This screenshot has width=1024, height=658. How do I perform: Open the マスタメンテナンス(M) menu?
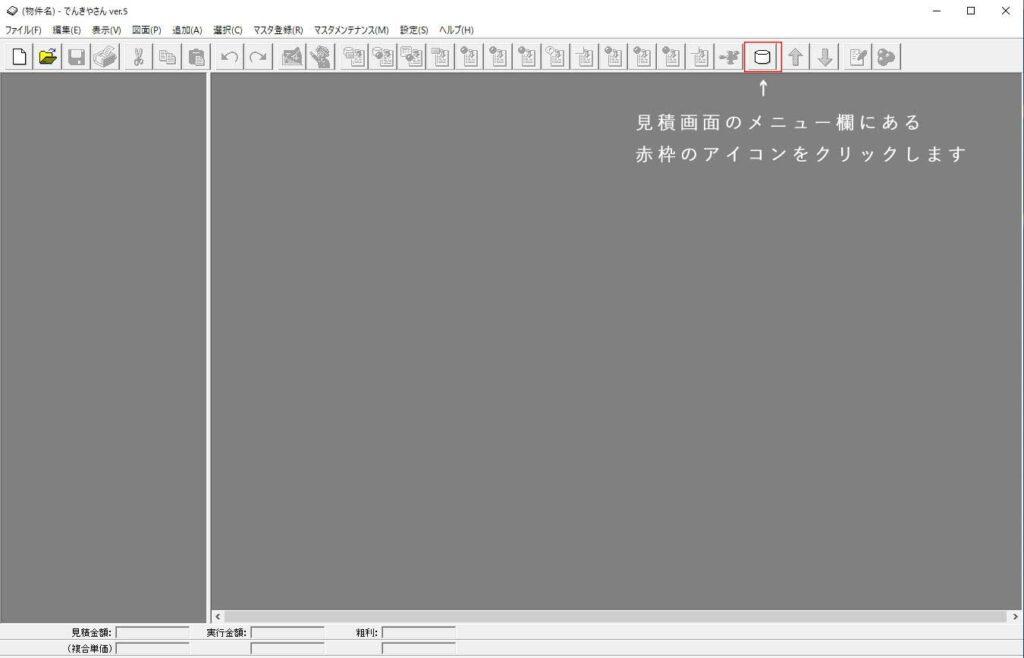click(351, 30)
